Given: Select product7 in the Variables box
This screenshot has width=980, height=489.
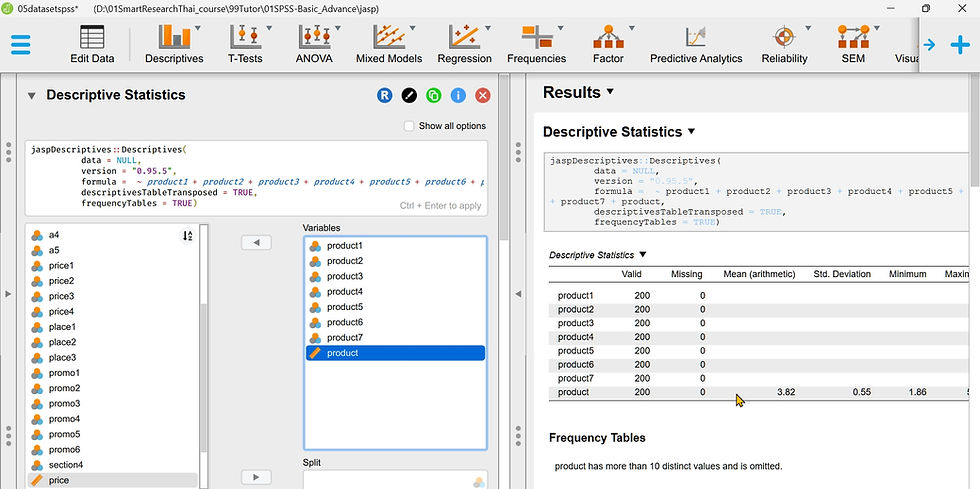Looking at the screenshot, I should (395, 338).
